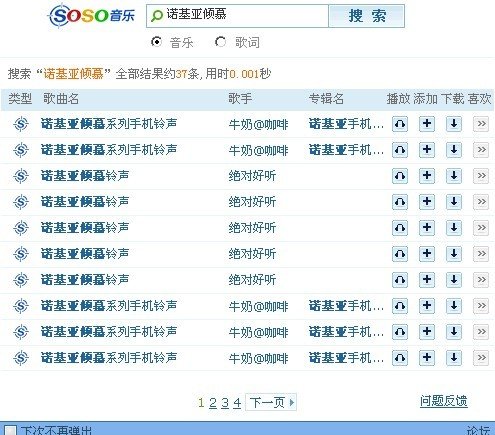The image size is (495, 435).
Task: Download the first row ringtone
Action: tap(454, 124)
